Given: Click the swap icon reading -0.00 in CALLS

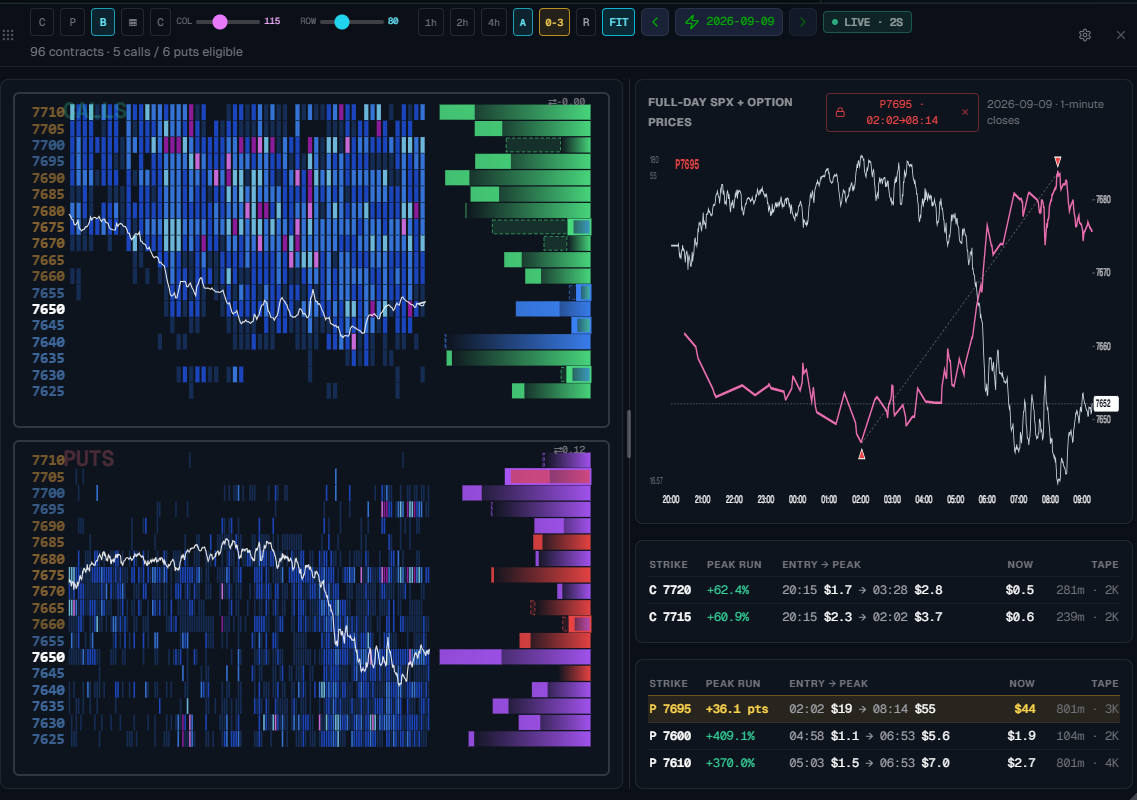Looking at the screenshot, I should [x=566, y=102].
